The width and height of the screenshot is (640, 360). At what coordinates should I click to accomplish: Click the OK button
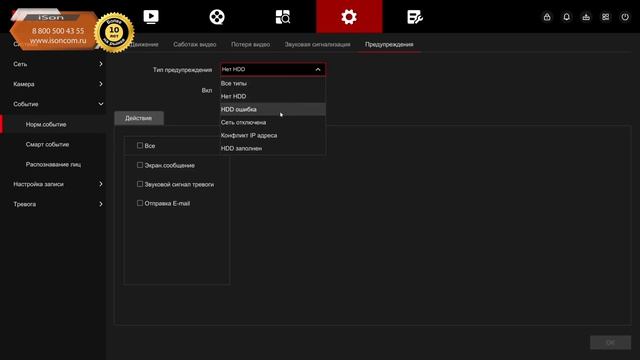pos(610,342)
